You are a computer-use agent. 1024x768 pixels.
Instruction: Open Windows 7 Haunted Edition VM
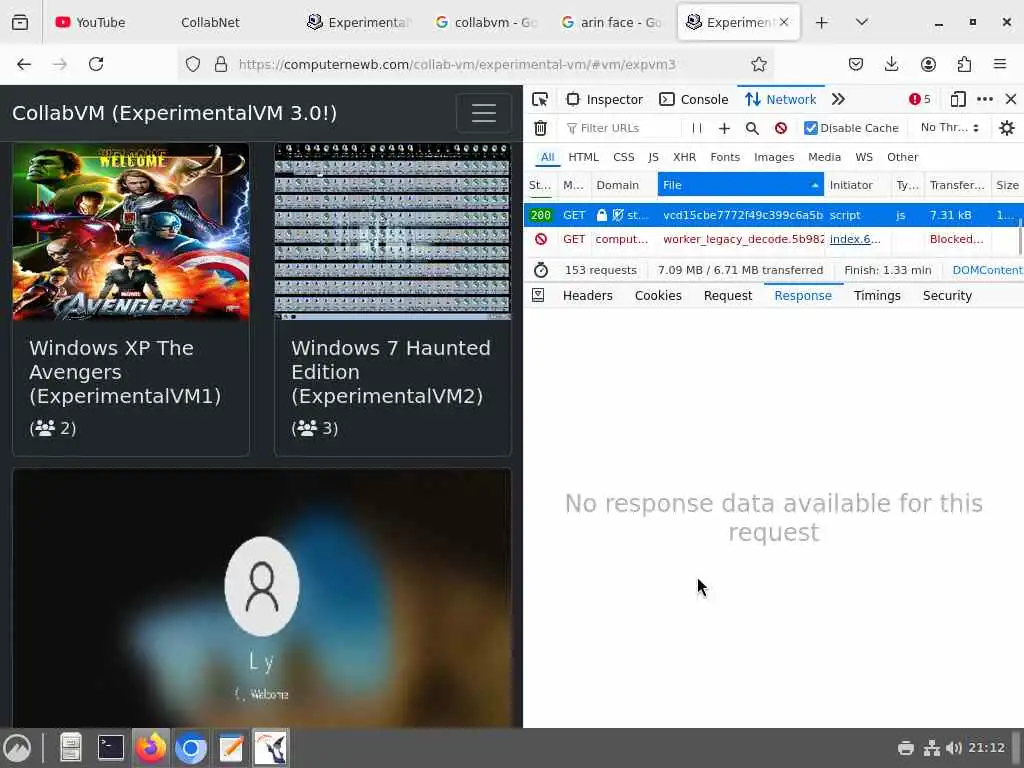(392, 299)
